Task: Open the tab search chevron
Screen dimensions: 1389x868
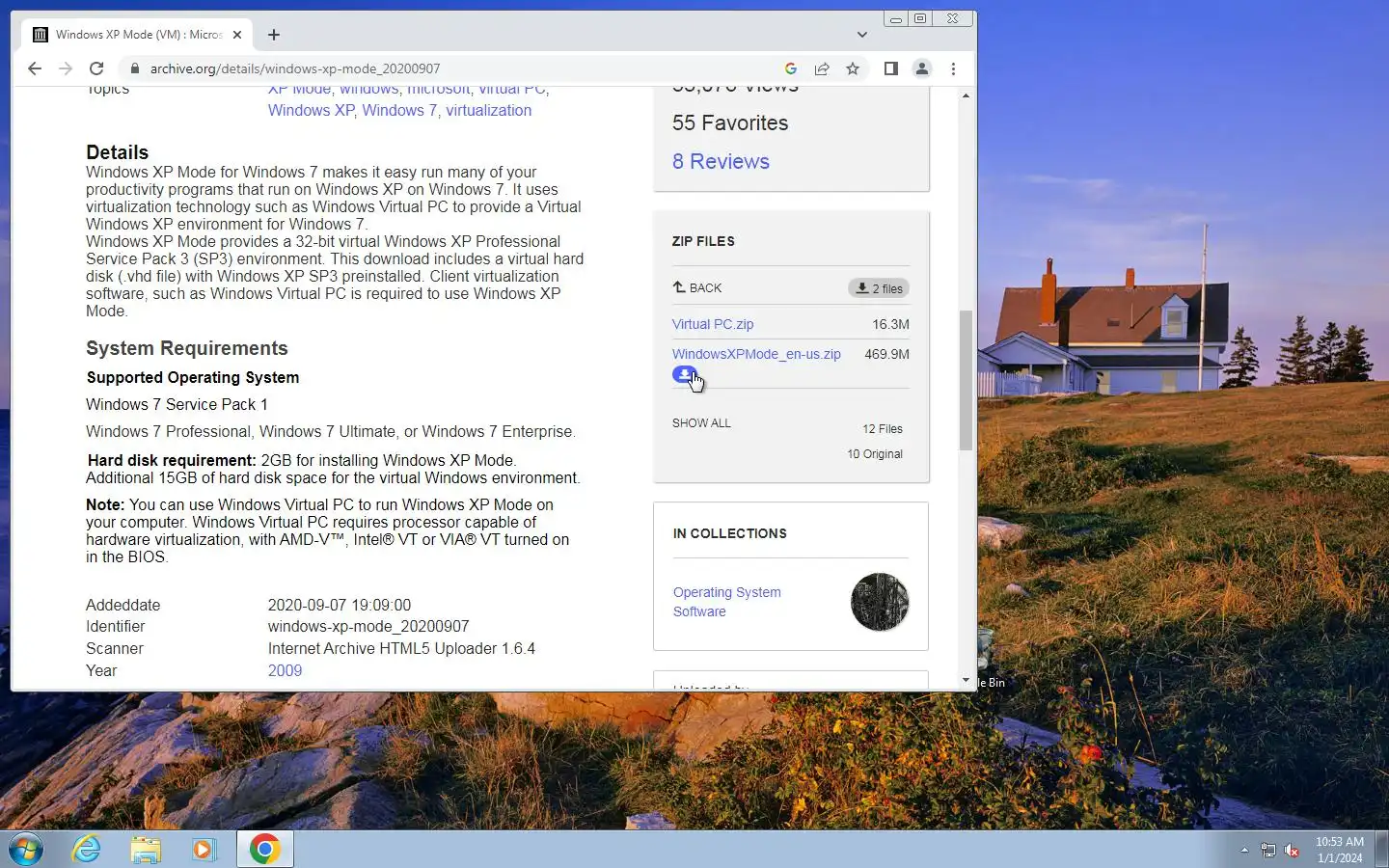Action: pyautogui.click(x=862, y=35)
